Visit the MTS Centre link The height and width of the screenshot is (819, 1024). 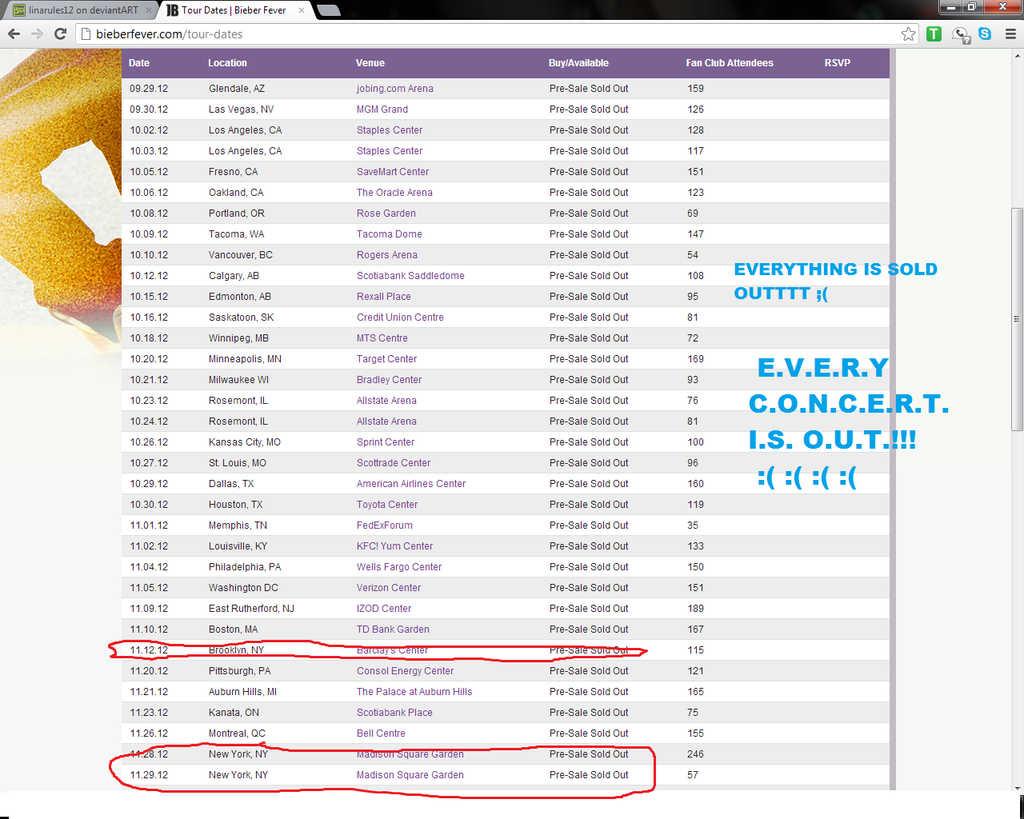pos(382,338)
